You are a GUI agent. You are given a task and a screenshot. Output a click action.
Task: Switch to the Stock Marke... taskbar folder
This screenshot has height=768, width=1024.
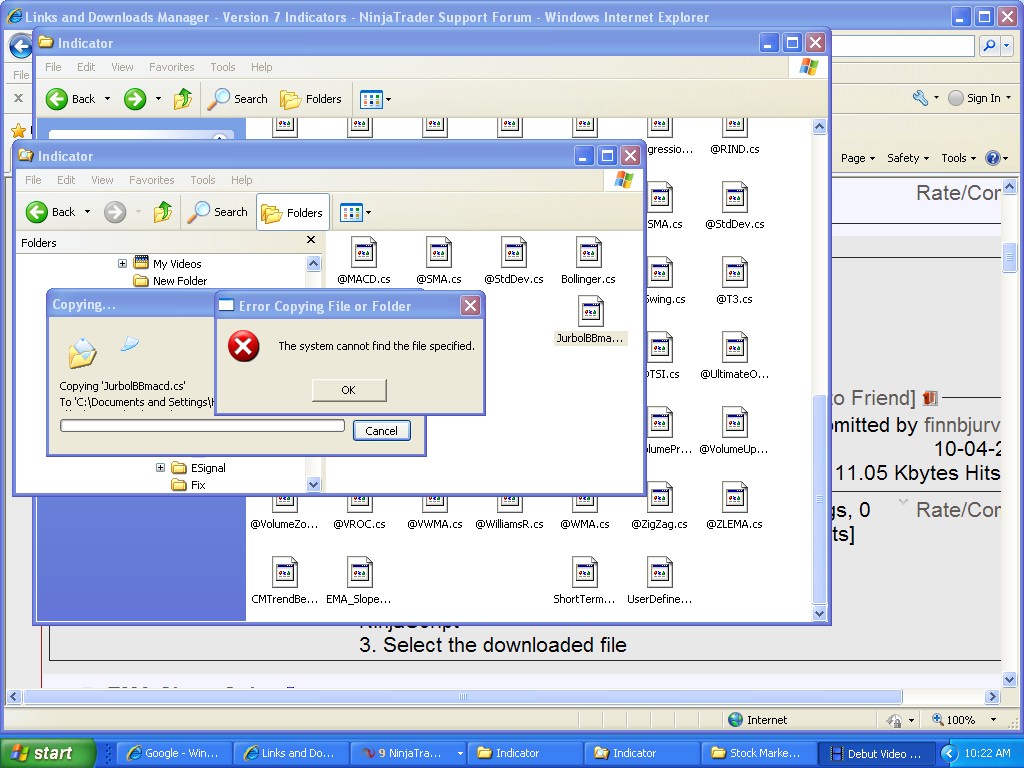click(x=758, y=753)
